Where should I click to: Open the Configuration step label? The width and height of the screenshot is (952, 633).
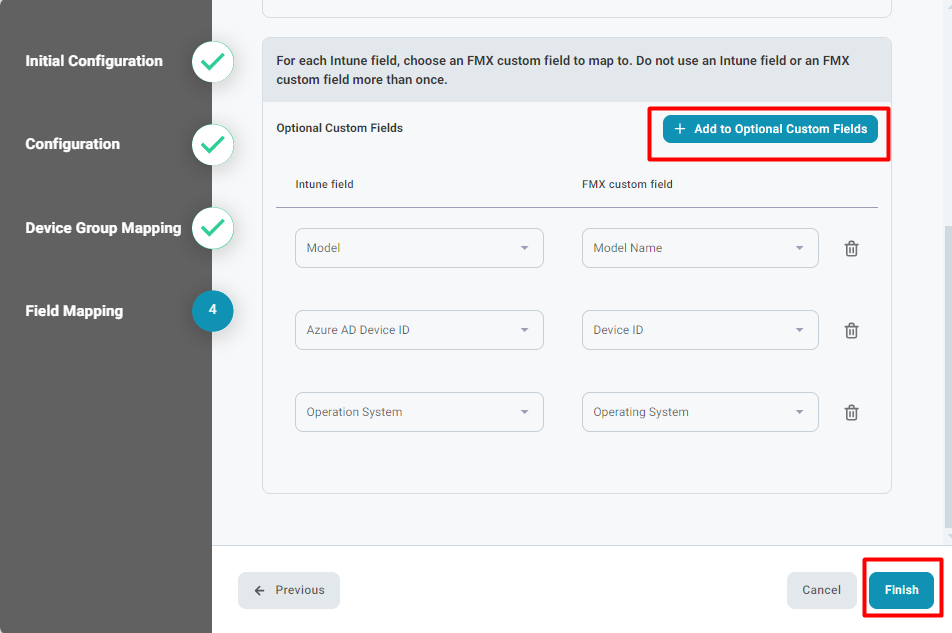tap(73, 144)
